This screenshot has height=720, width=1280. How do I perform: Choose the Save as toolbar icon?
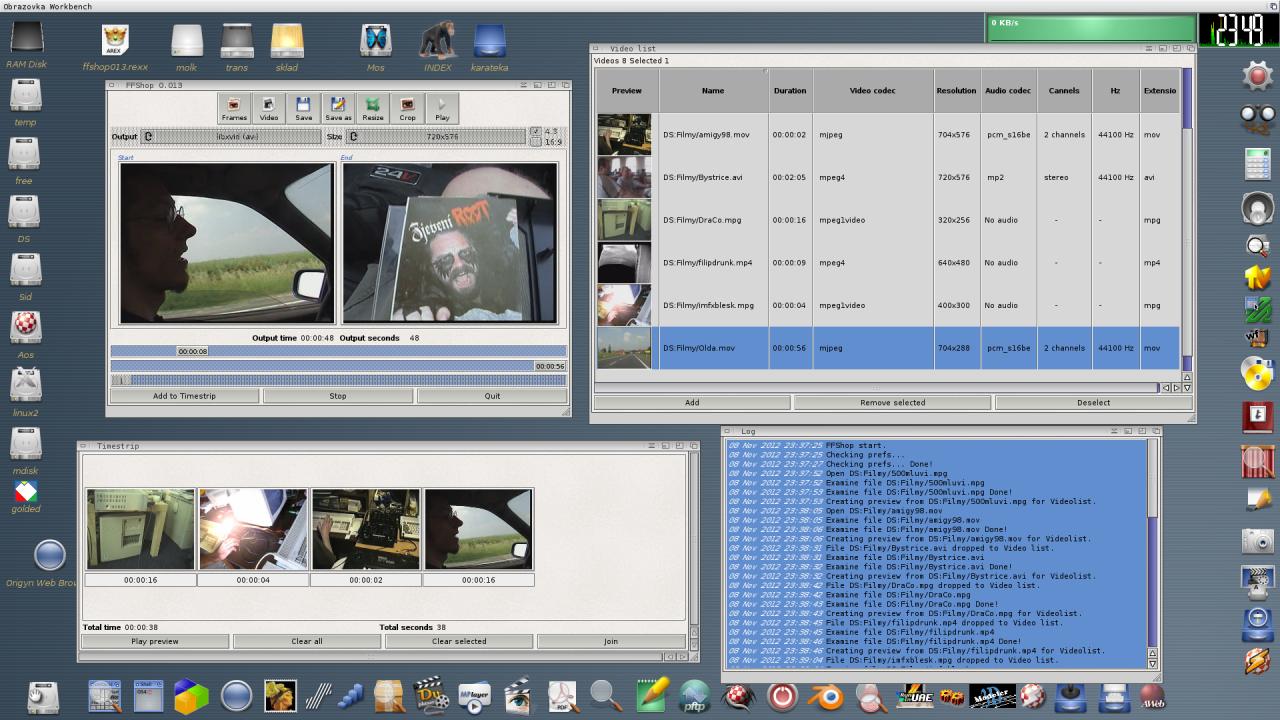(x=338, y=108)
